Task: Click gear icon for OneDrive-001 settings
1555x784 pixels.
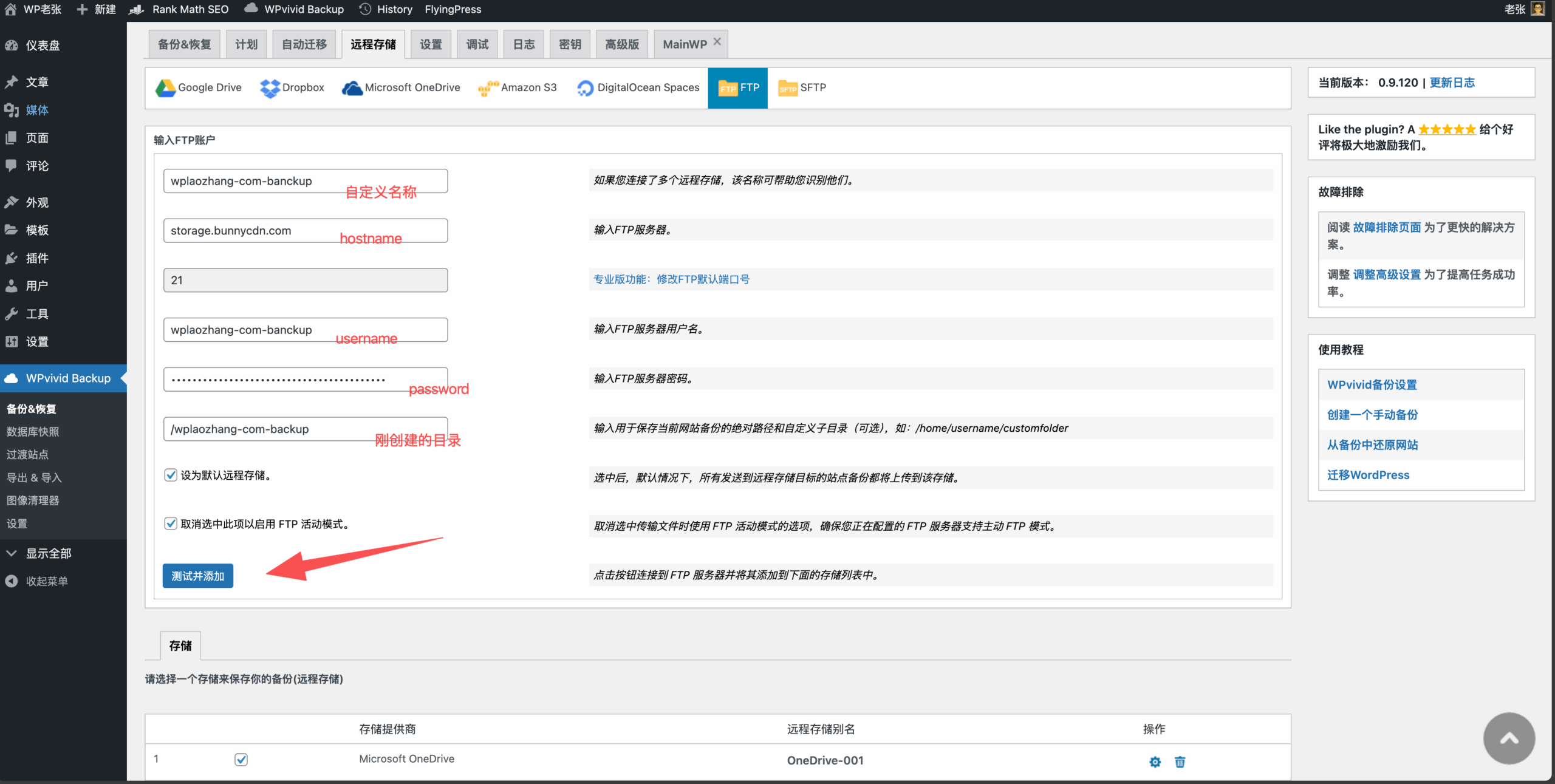Action: coord(1155,762)
